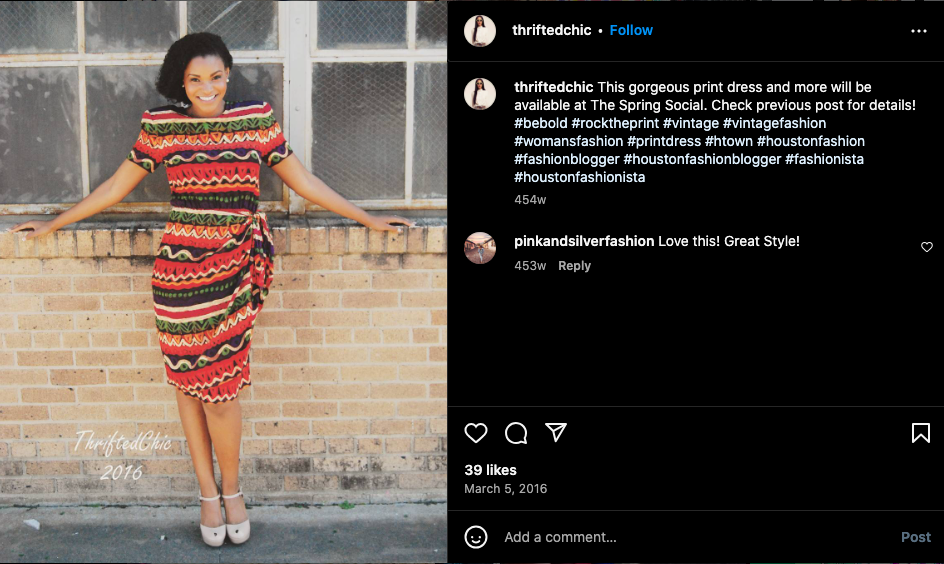Share the post via paper plane icon
The width and height of the screenshot is (944, 564).
pos(556,432)
